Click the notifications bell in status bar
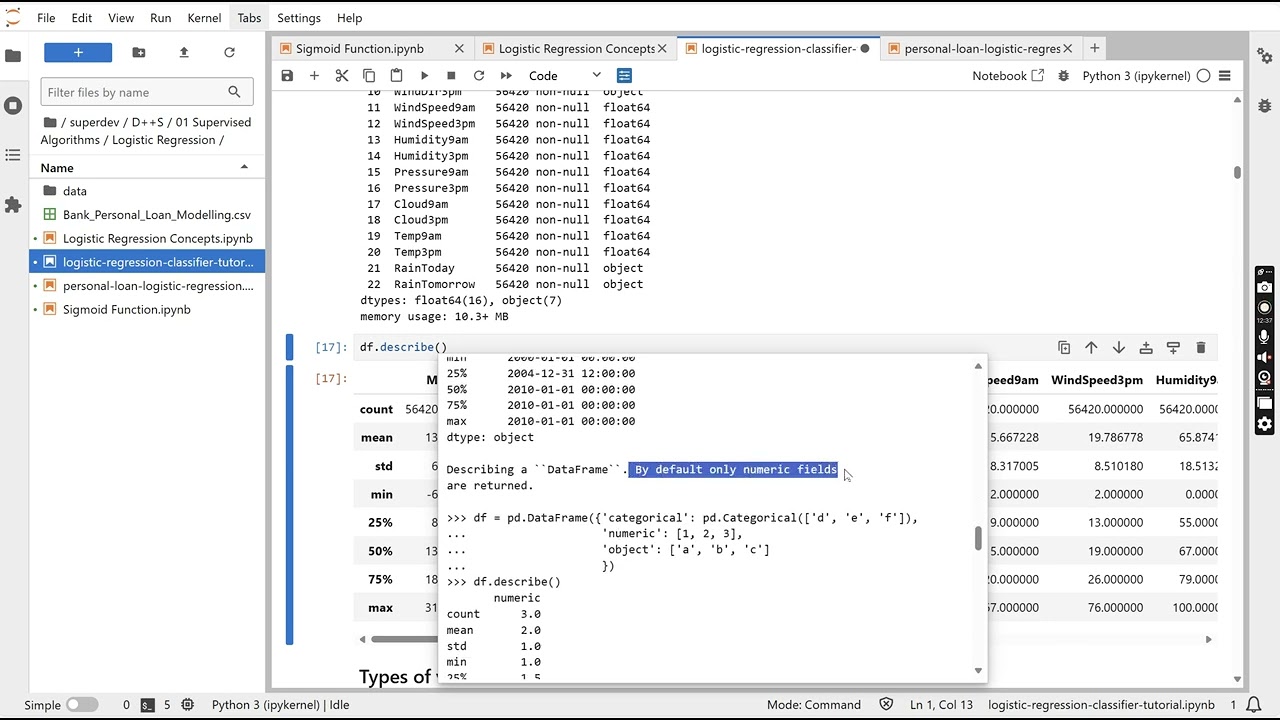The height and width of the screenshot is (720, 1280). coord(1255,705)
